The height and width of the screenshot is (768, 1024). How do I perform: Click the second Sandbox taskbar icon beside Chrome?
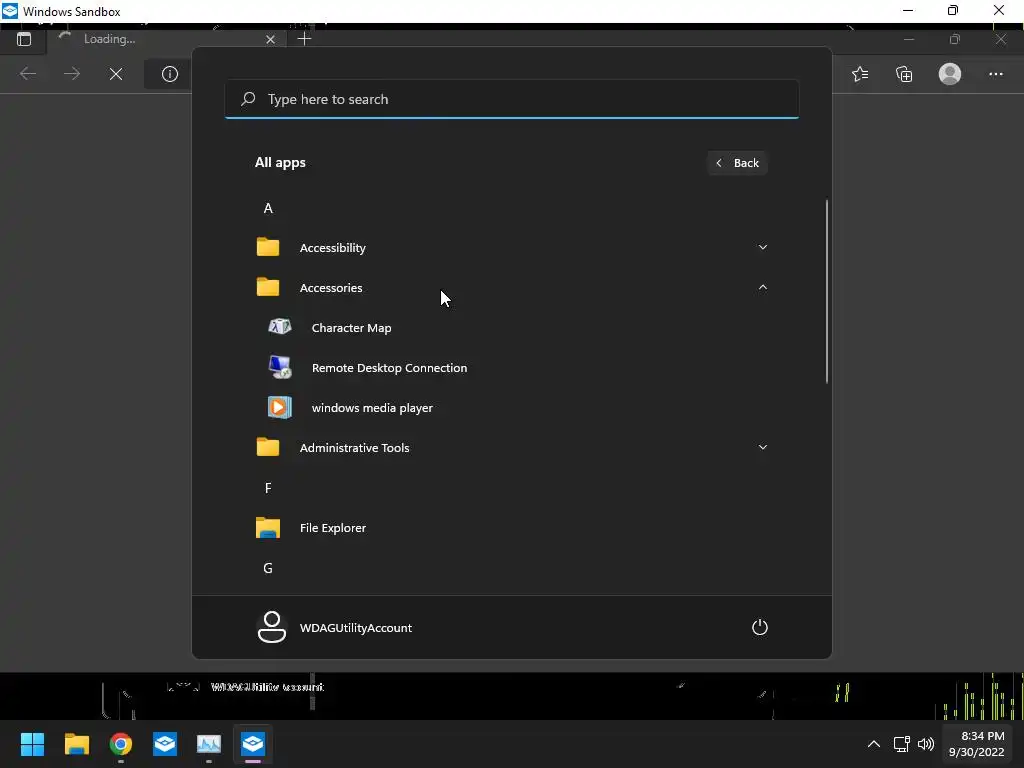click(165, 744)
